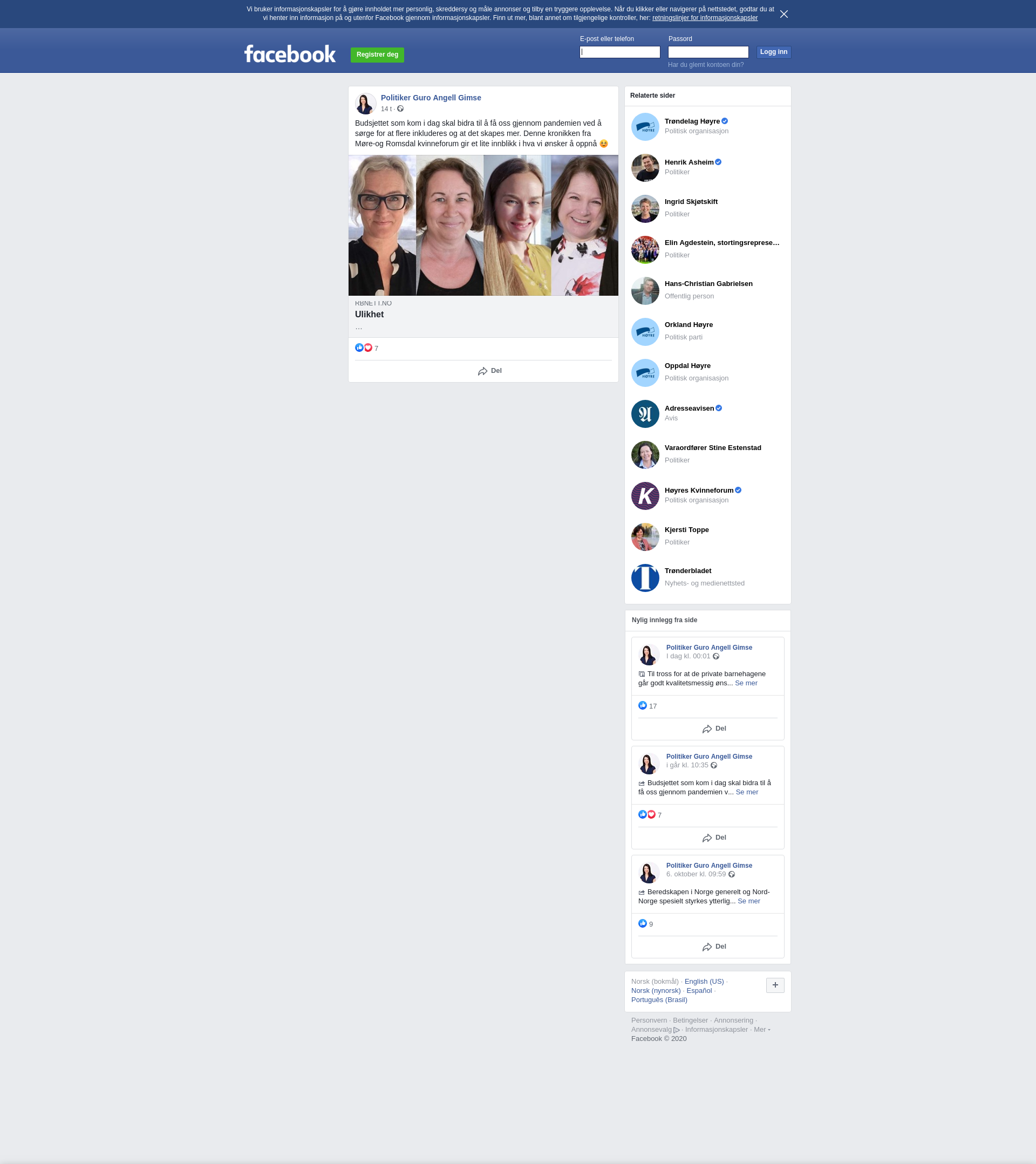This screenshot has height=1164, width=1036.
Task: Expand Se mer on Budsjettet sidebar post
Action: [x=747, y=792]
